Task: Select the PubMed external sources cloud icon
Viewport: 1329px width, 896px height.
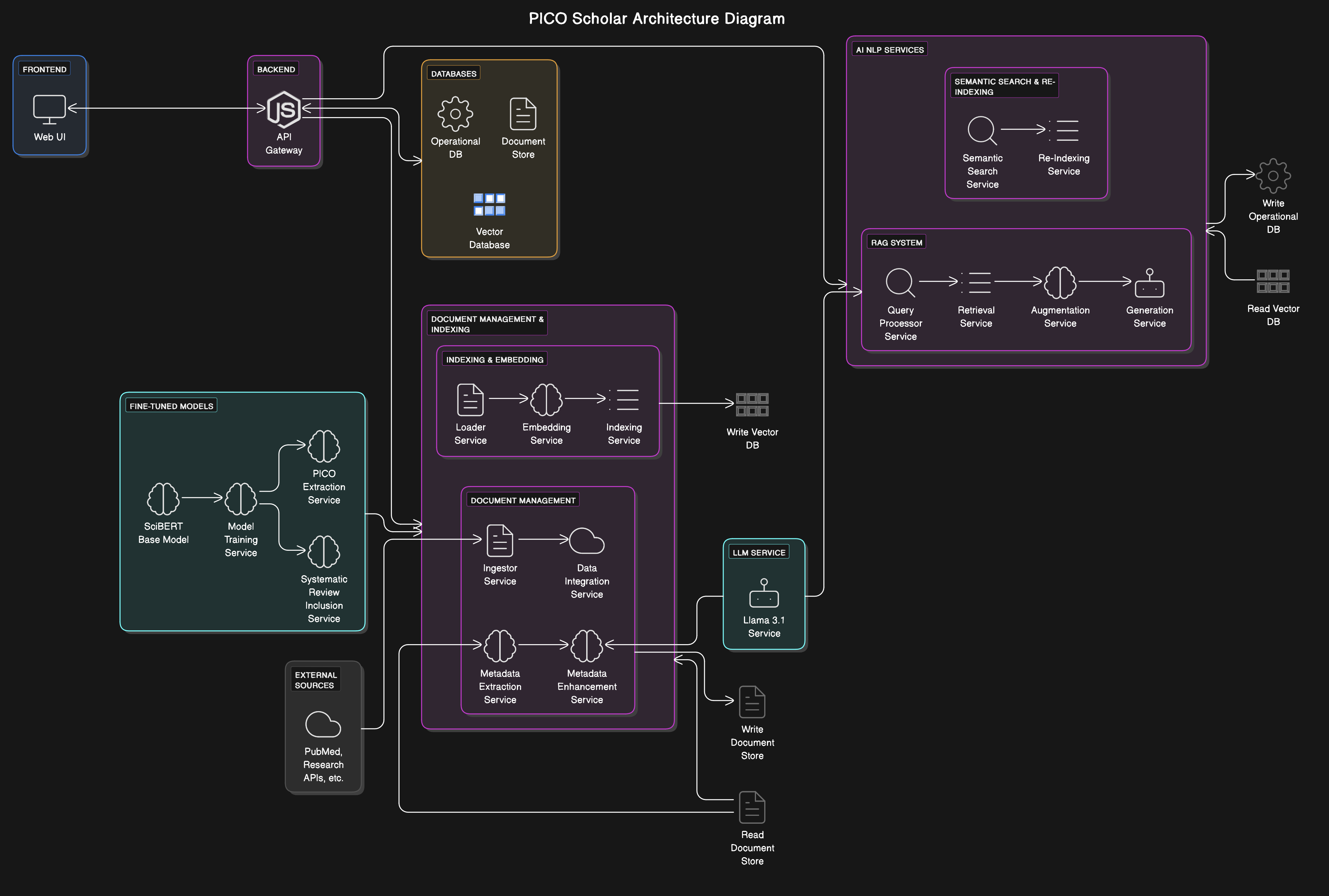Action: pos(323,724)
